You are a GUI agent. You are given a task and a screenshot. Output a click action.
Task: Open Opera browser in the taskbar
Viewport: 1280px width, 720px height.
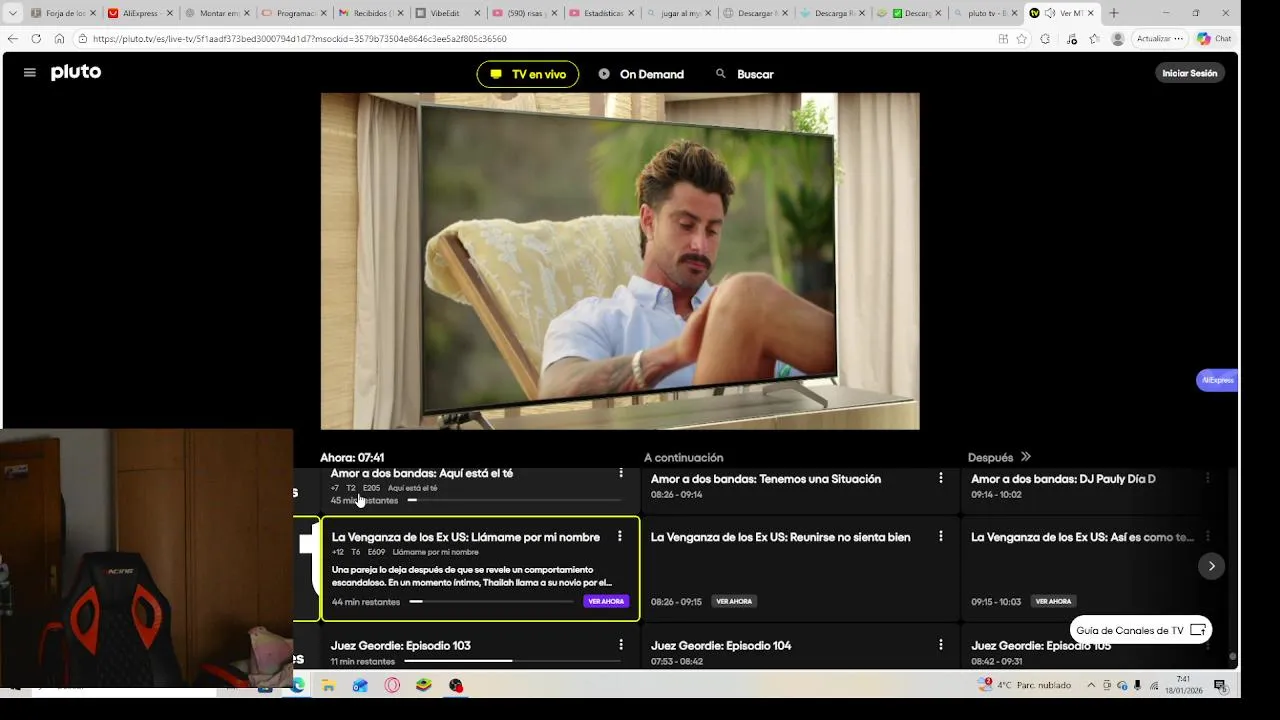coord(392,685)
